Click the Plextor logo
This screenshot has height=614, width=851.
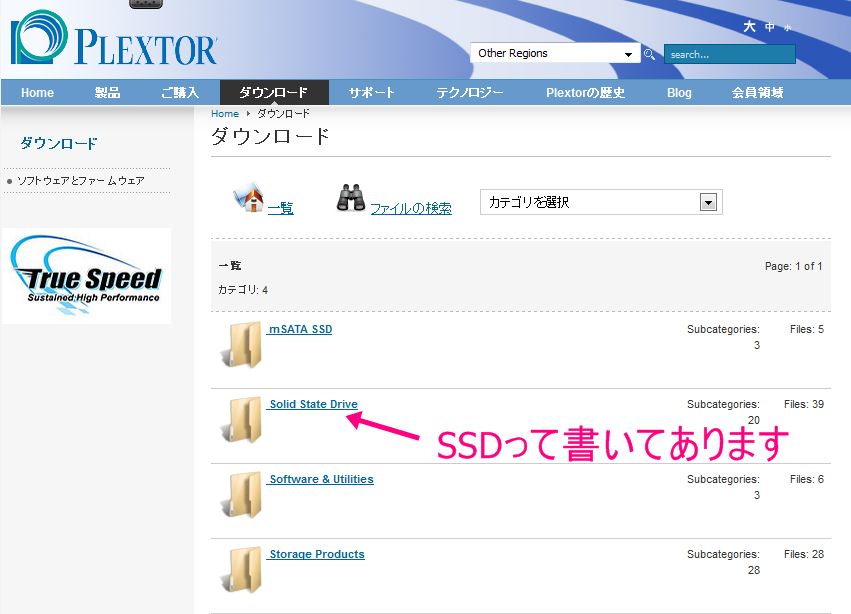114,38
